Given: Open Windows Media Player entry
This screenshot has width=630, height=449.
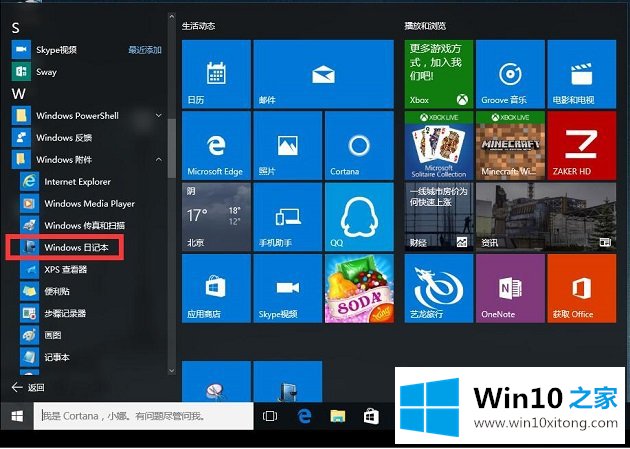Looking at the screenshot, I should (x=88, y=204).
